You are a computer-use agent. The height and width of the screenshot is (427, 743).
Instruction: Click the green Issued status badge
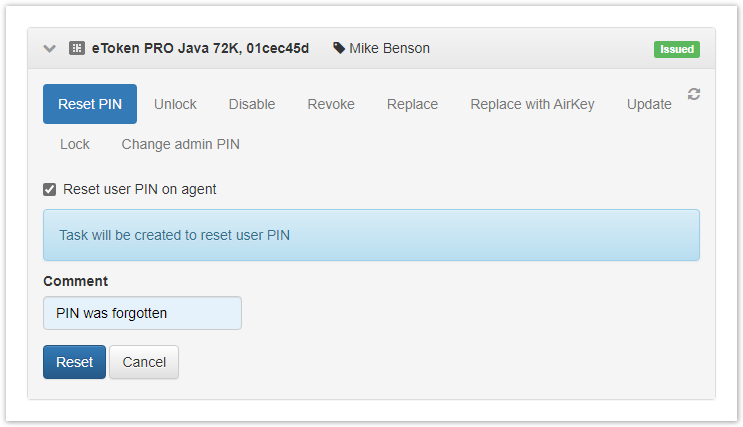pyautogui.click(x=677, y=49)
